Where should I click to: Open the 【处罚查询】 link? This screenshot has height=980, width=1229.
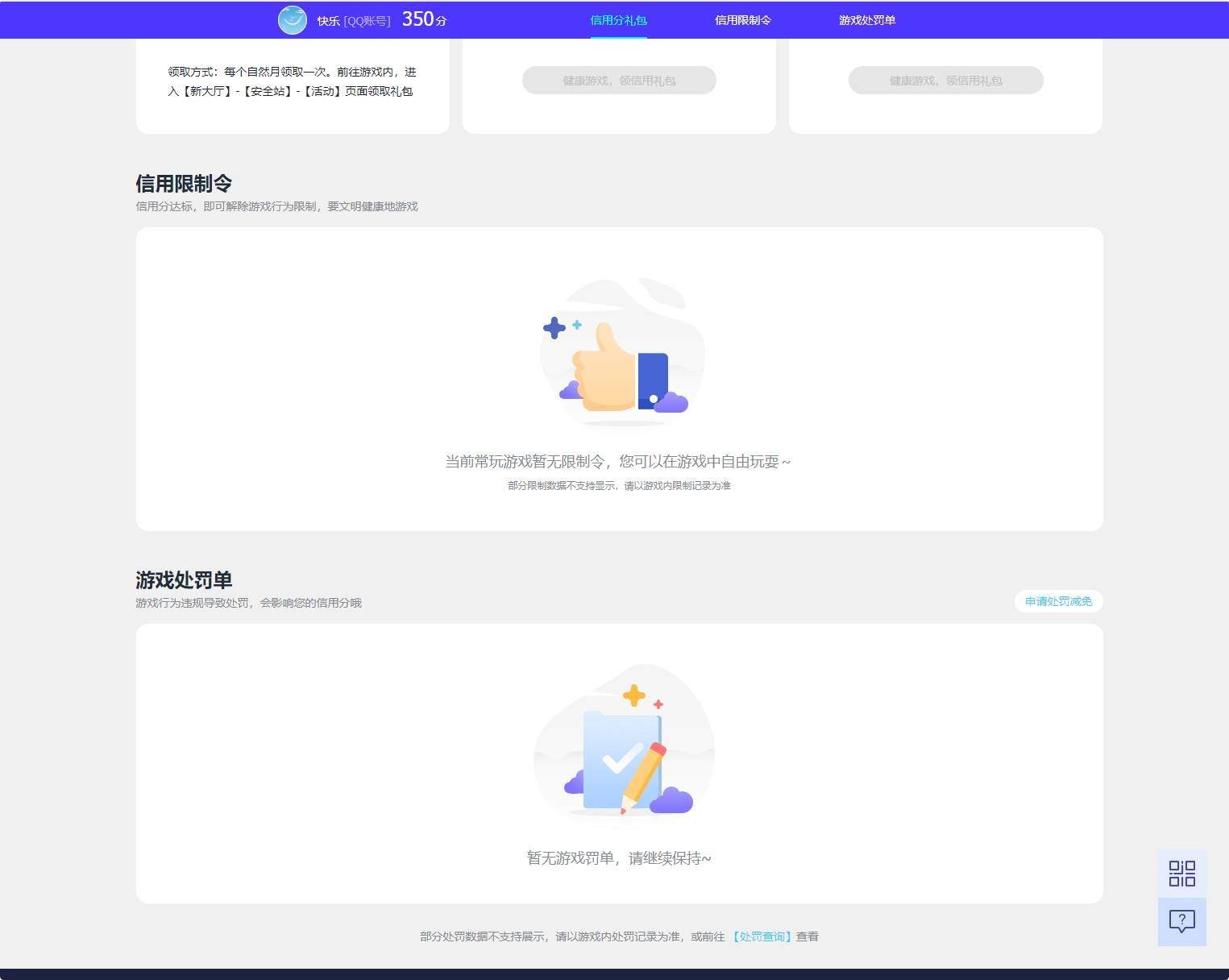tap(762, 936)
